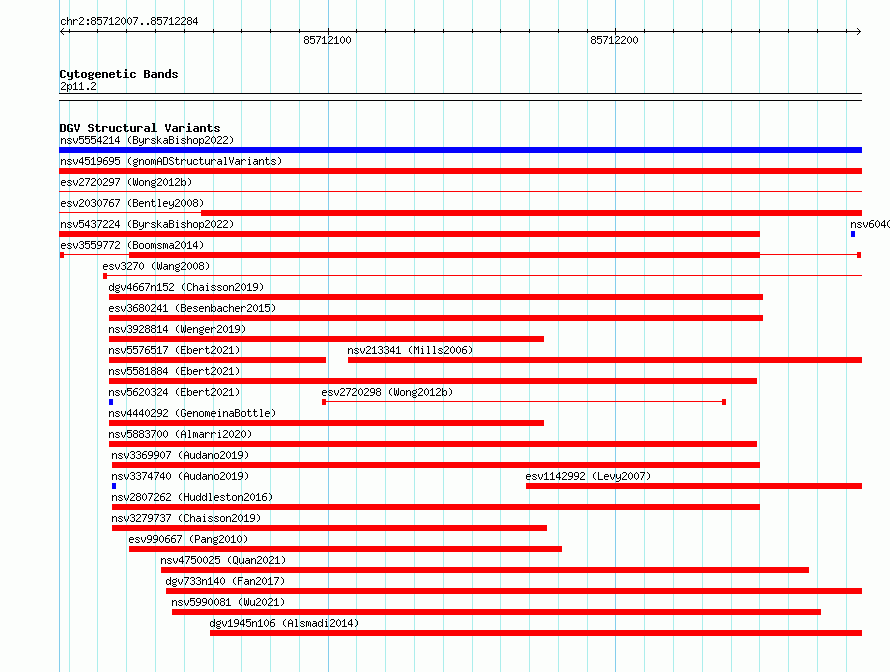This screenshot has height=672, width=890.
Task: Click the nsv5990081 (Wu2021) label
Action: coord(228,602)
